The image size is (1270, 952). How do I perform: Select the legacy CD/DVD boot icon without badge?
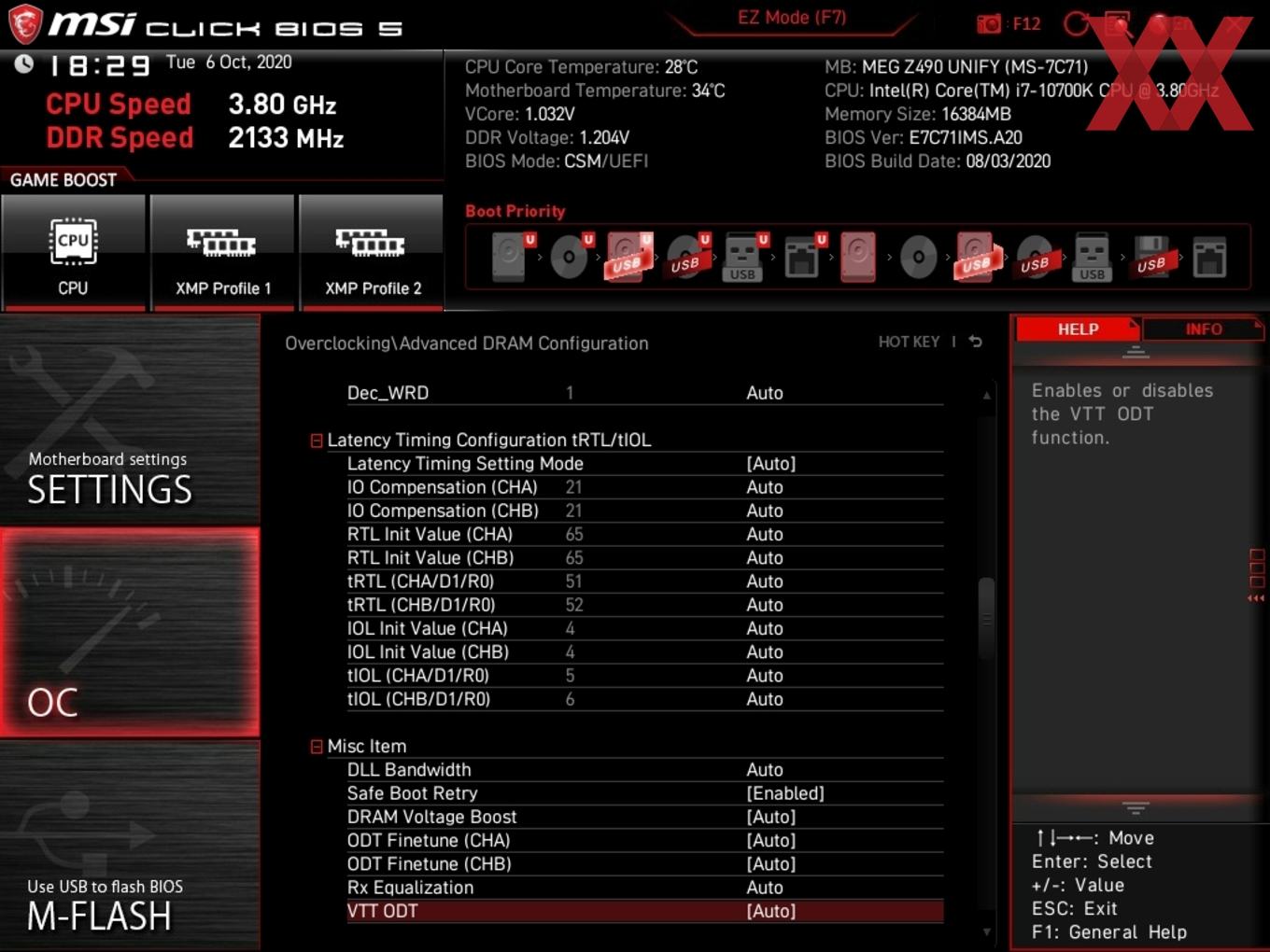point(918,257)
